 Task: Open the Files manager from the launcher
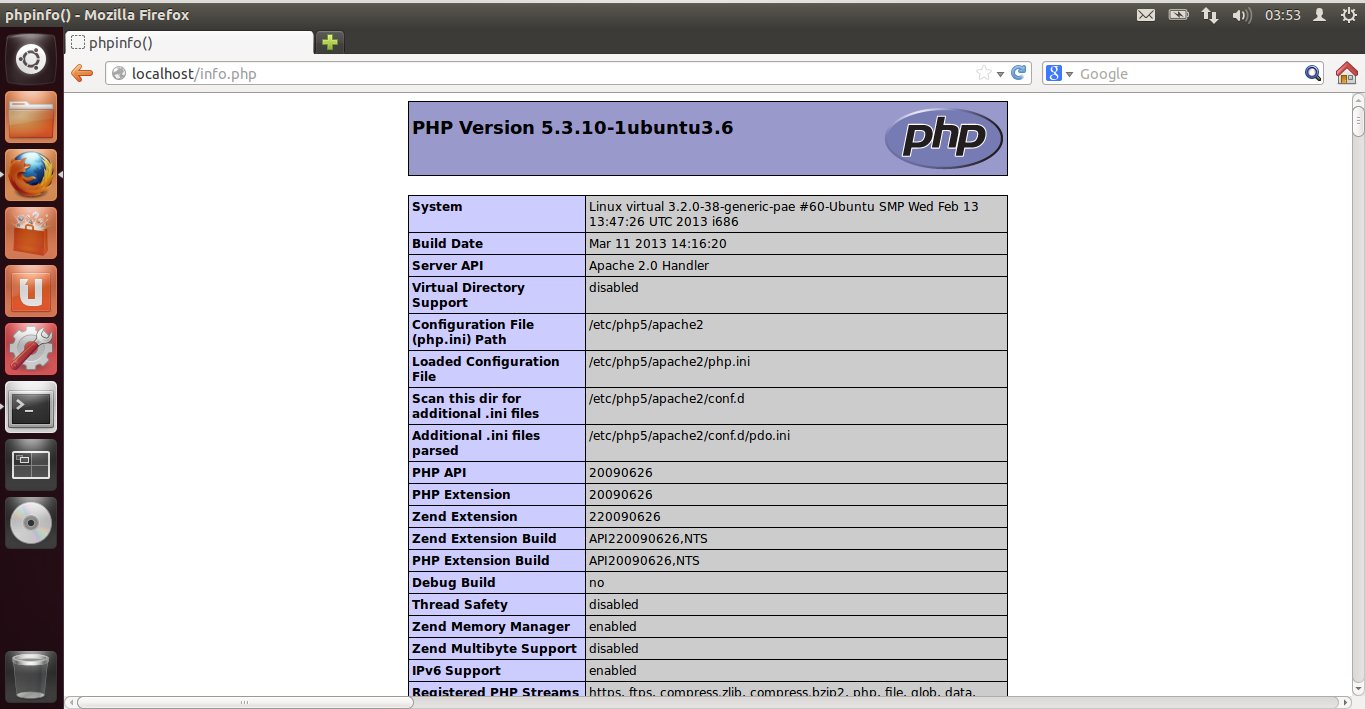(x=31, y=118)
